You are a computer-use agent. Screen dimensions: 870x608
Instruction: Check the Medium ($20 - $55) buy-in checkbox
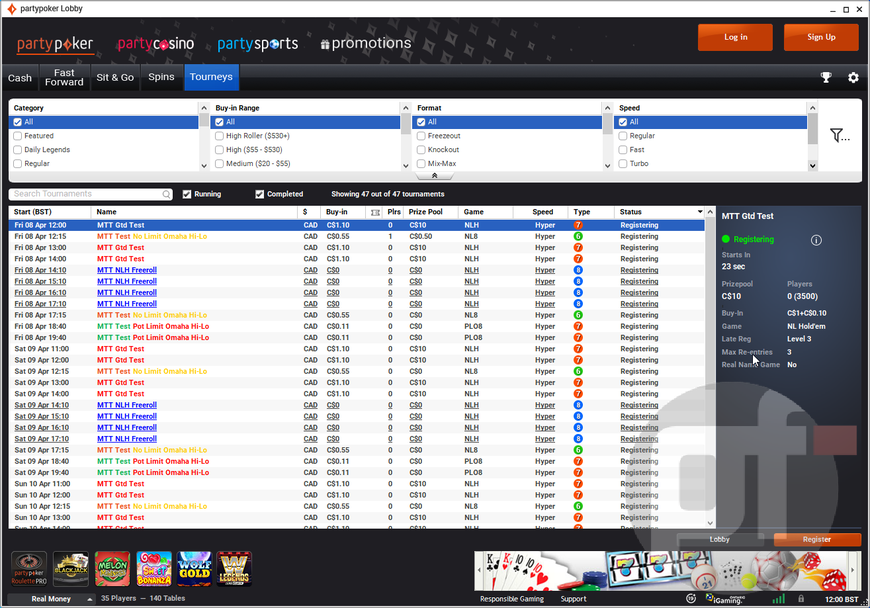[220, 164]
